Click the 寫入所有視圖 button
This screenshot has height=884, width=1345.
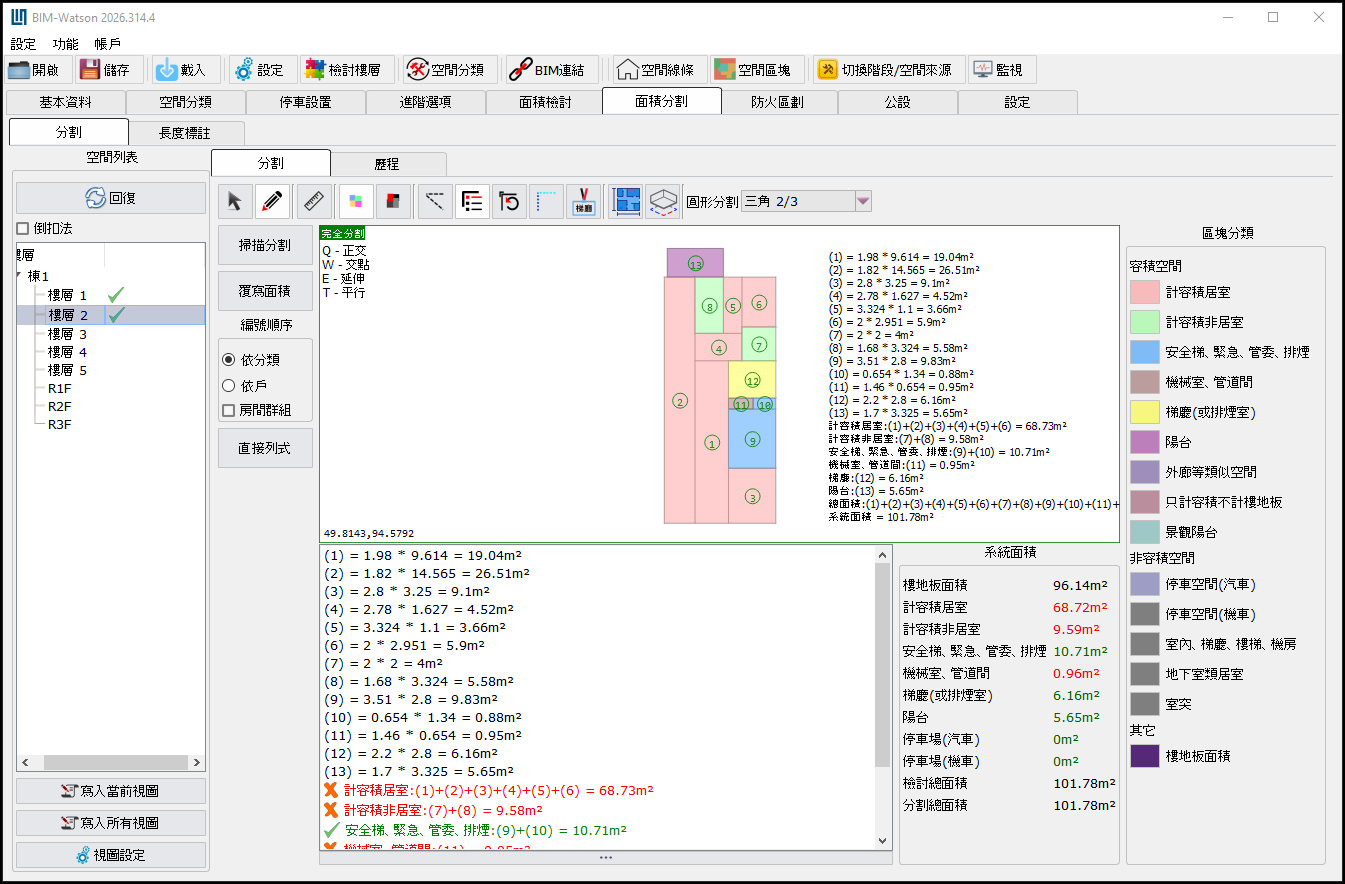pyautogui.click(x=111, y=823)
